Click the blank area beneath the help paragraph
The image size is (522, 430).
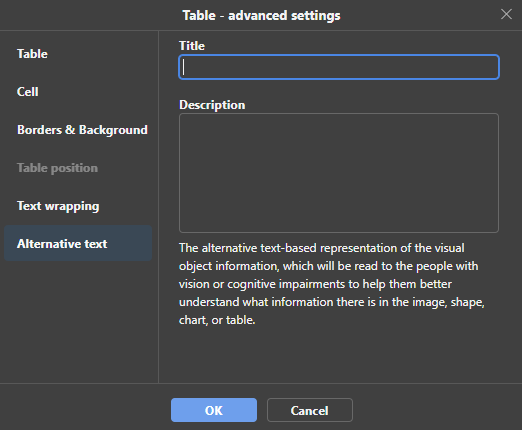tap(339, 355)
